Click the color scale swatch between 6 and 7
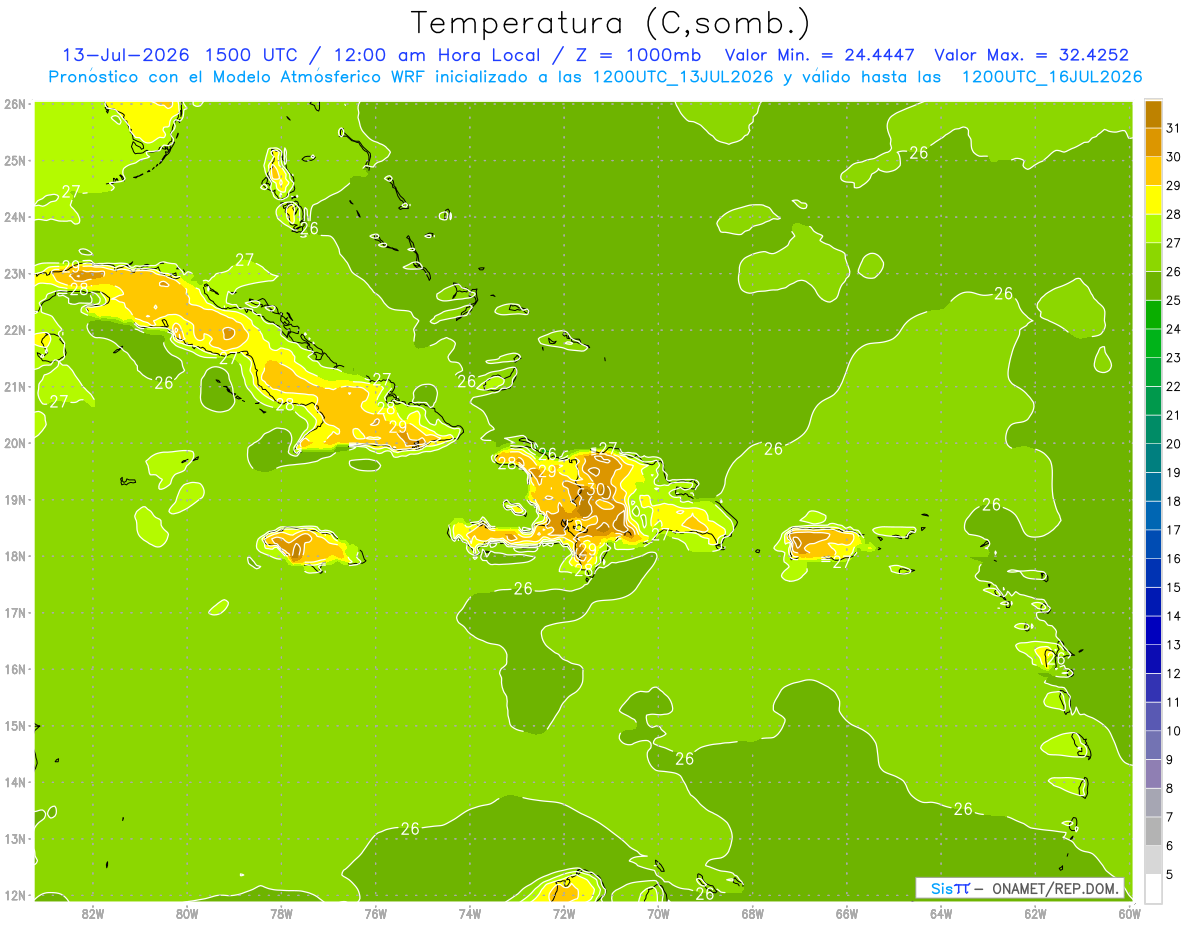This screenshot has width=1200, height=927. (x=1153, y=831)
